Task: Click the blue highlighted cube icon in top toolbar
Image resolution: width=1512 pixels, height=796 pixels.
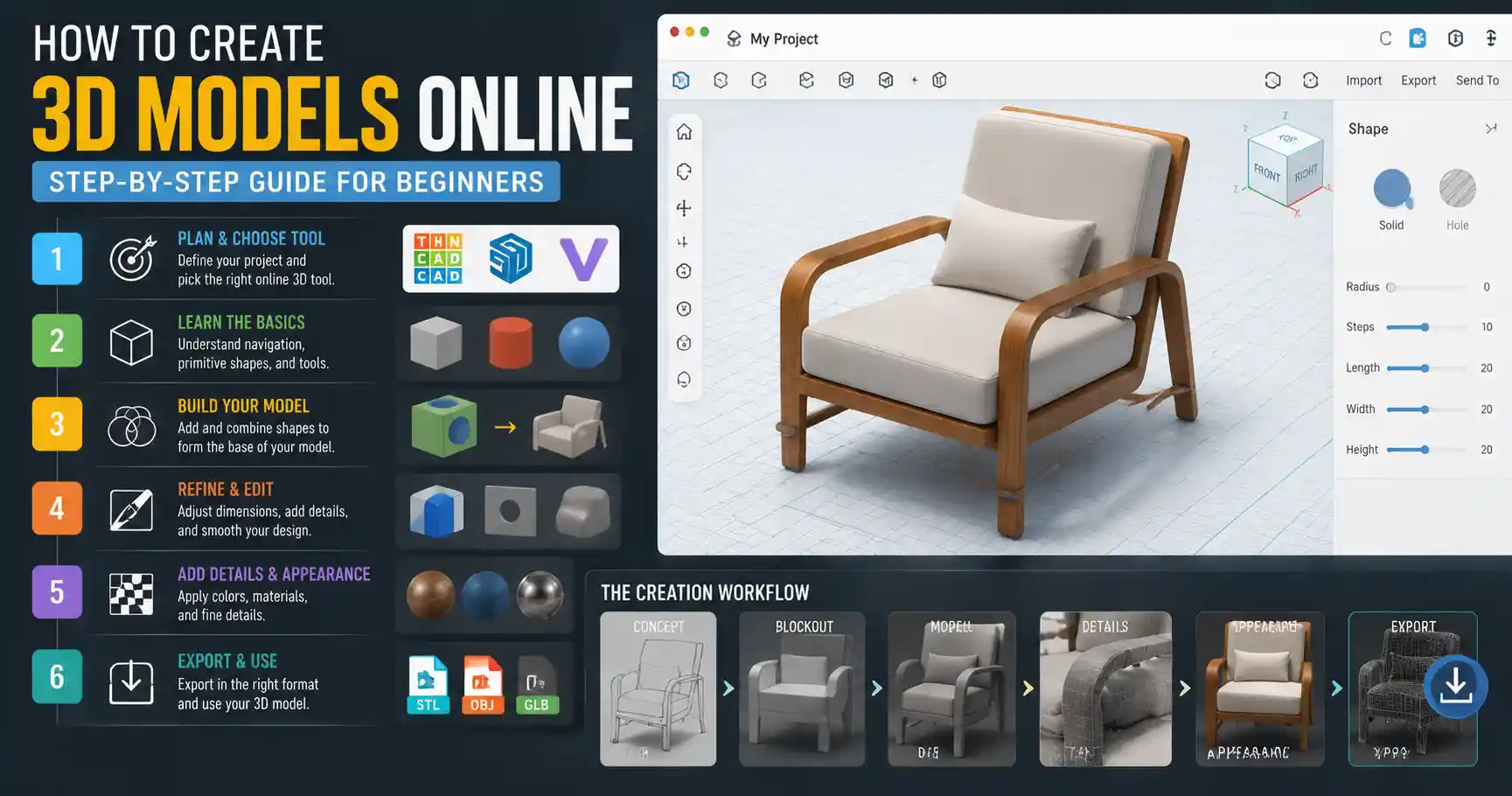Action: pyautogui.click(x=681, y=80)
